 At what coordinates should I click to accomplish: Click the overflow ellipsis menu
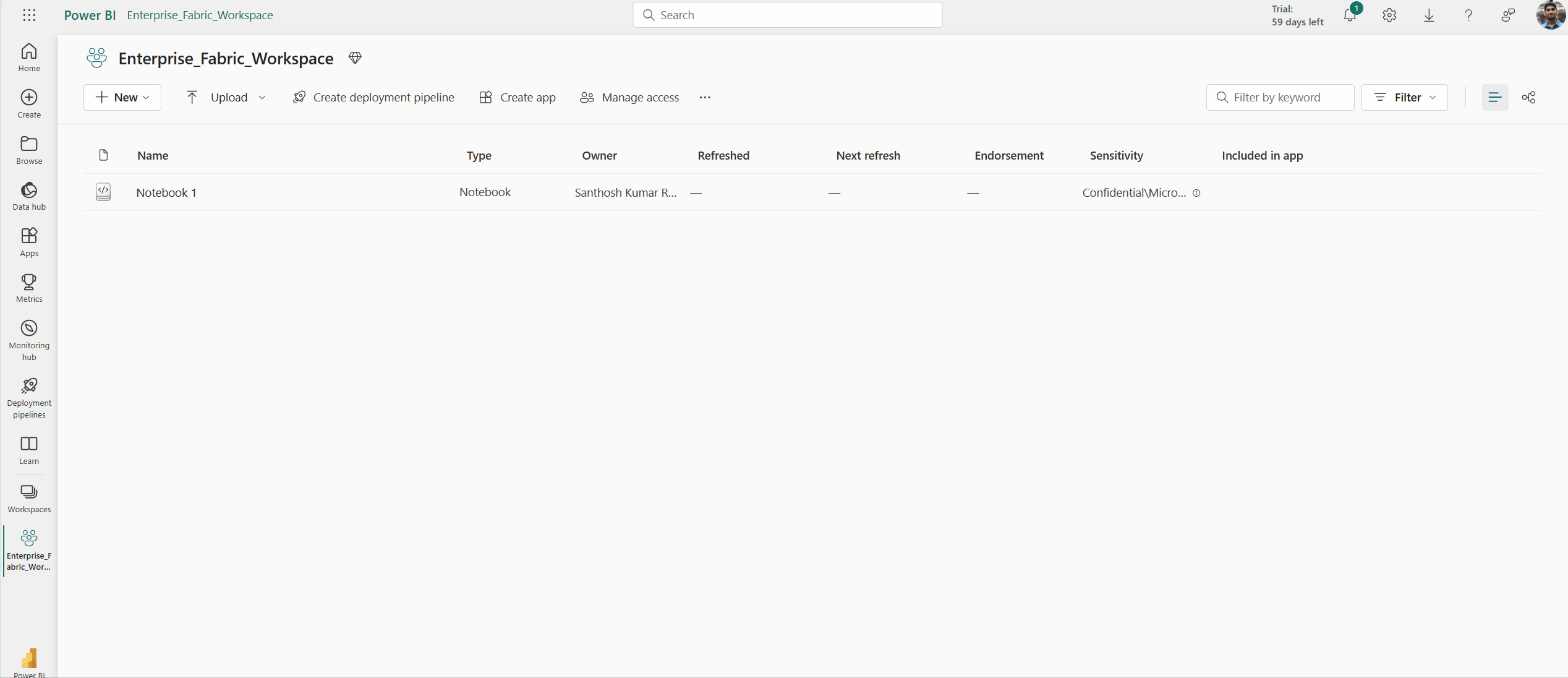click(705, 97)
